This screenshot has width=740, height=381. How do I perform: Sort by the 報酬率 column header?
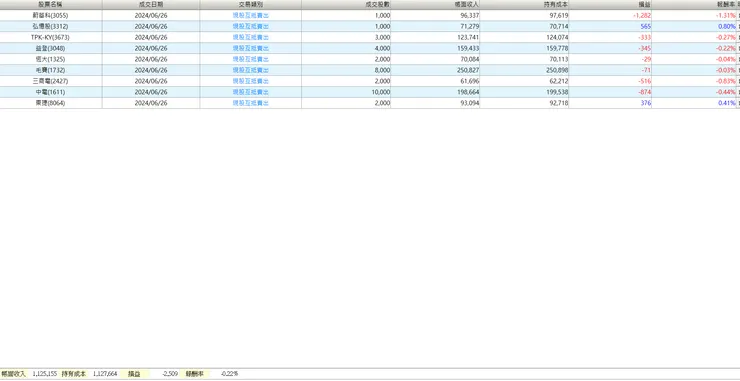pyautogui.click(x=694, y=4)
